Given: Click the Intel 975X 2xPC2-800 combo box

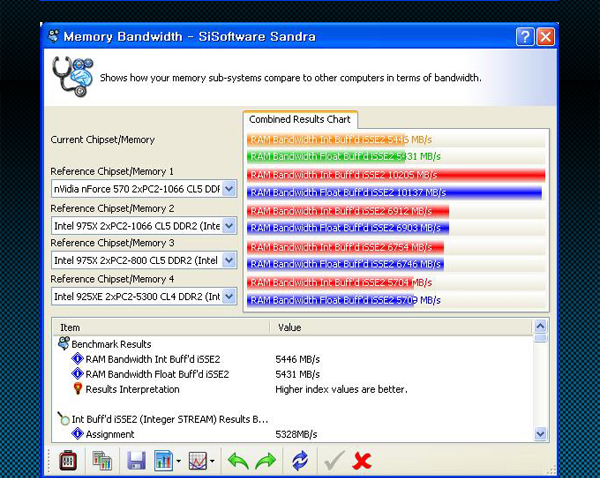Looking at the screenshot, I should click(x=144, y=260).
